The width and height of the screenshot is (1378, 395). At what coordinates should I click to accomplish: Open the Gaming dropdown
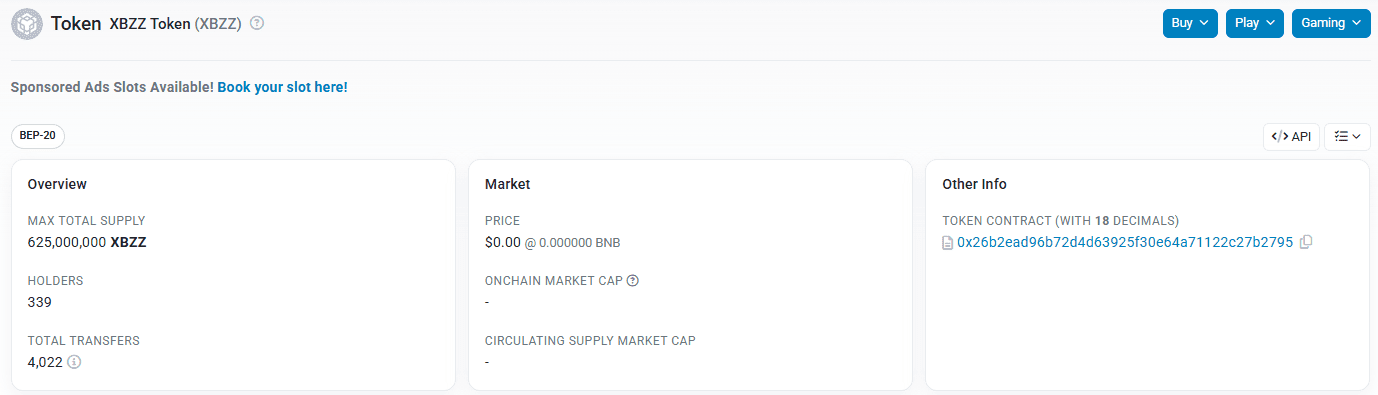click(x=1331, y=23)
